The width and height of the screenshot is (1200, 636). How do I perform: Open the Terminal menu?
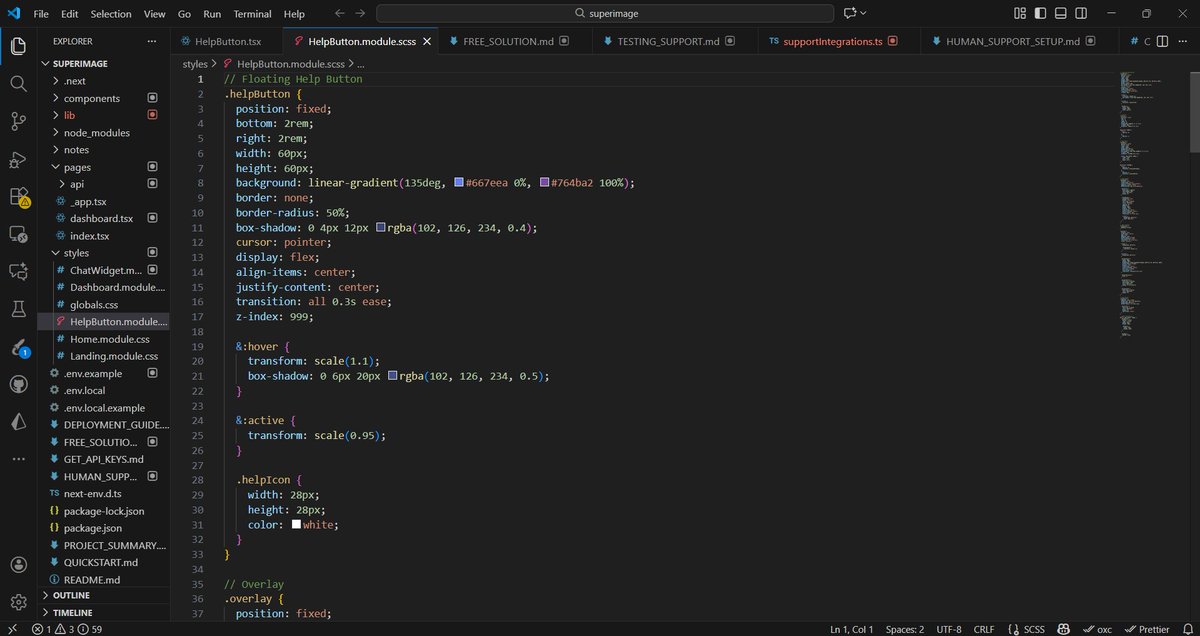coord(252,13)
